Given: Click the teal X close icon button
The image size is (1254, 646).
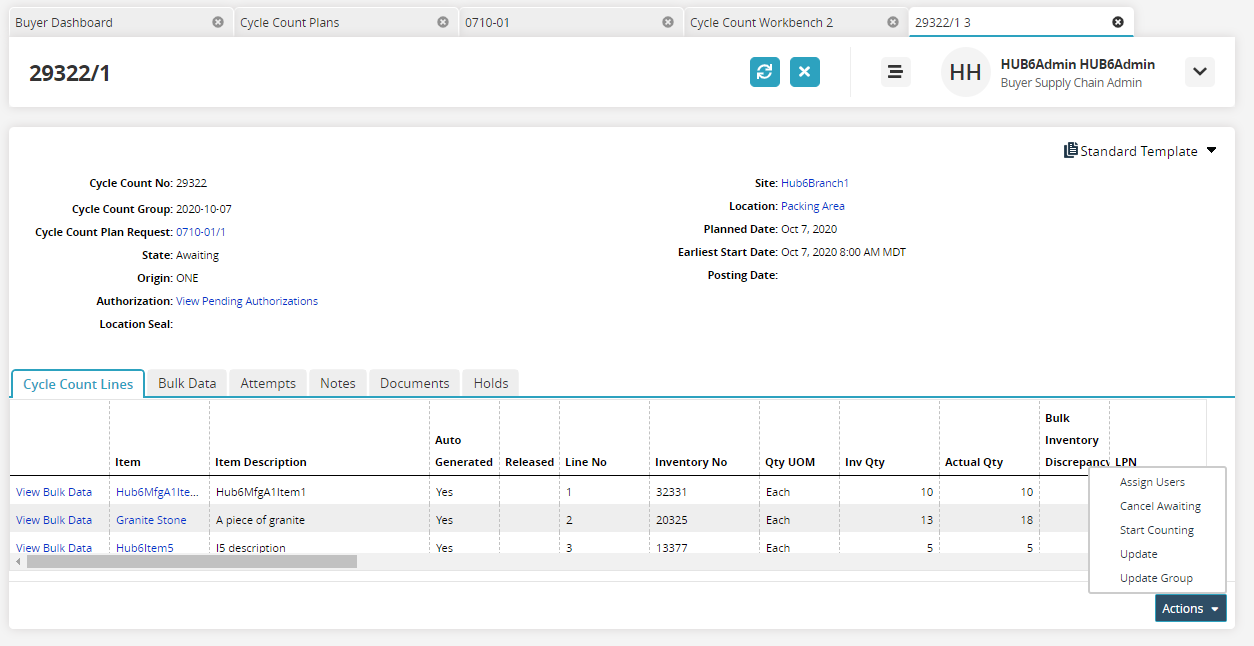Looking at the screenshot, I should click(805, 72).
